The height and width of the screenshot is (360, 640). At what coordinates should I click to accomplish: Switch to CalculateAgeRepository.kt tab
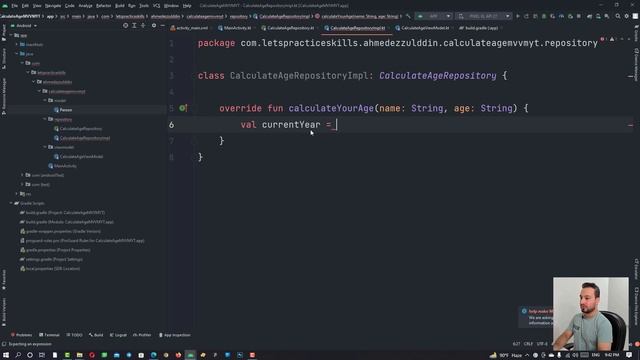click(x=288, y=28)
